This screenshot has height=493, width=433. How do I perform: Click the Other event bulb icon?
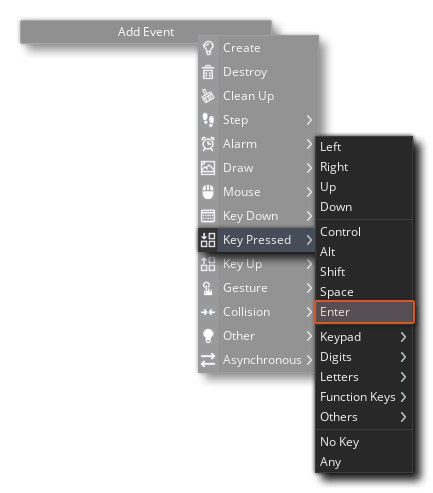208,336
